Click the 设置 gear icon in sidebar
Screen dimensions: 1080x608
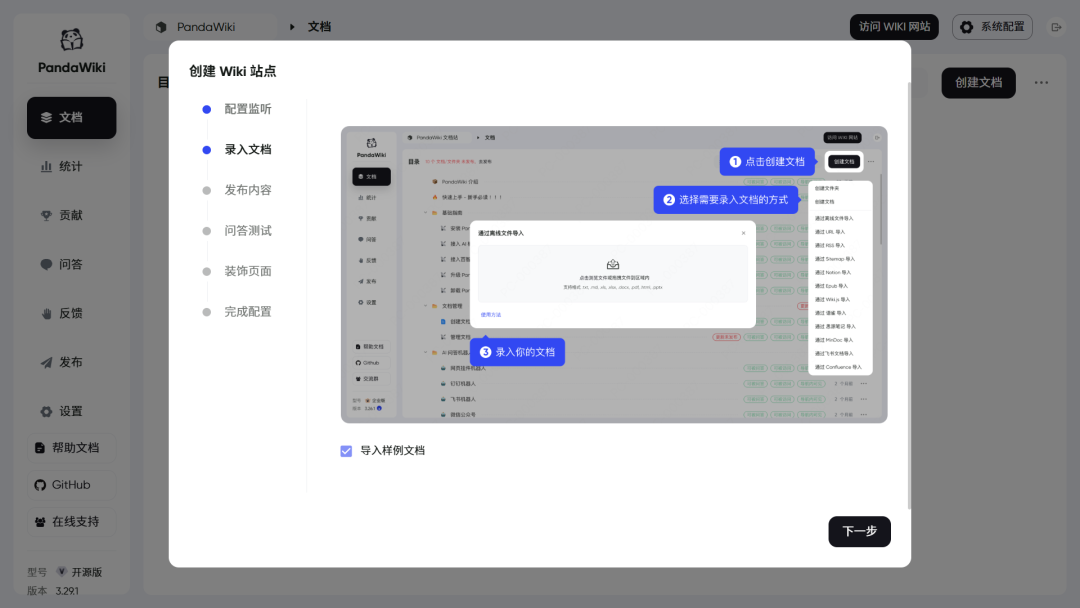coord(46,412)
